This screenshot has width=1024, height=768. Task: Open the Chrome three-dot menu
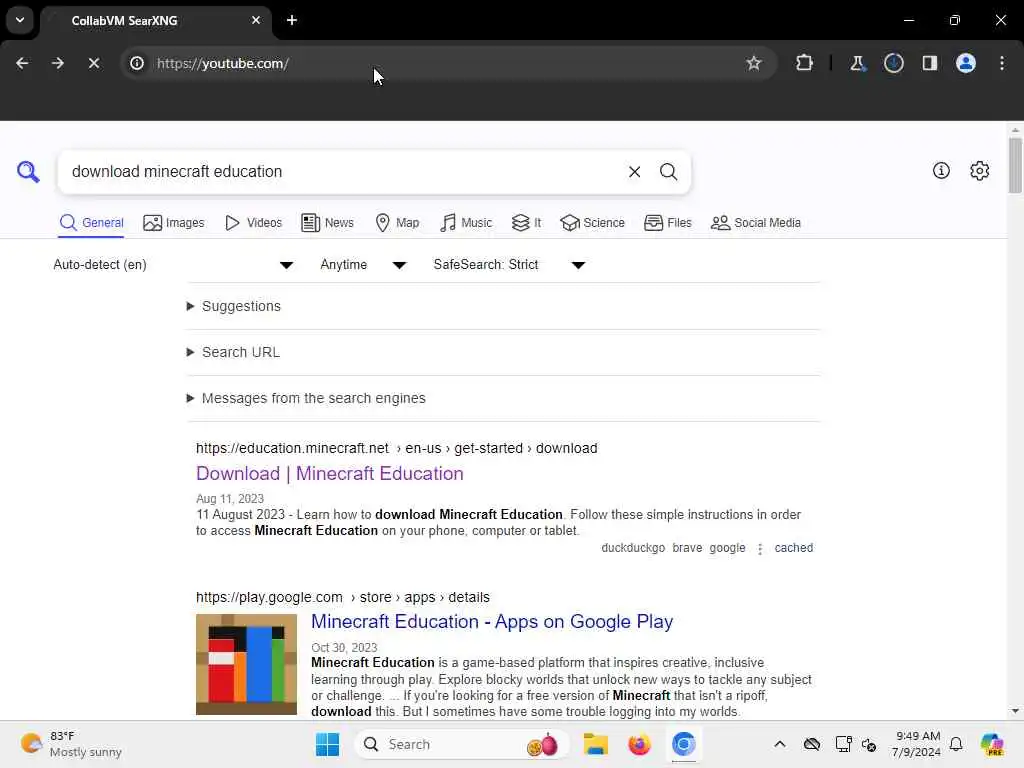[1002, 63]
